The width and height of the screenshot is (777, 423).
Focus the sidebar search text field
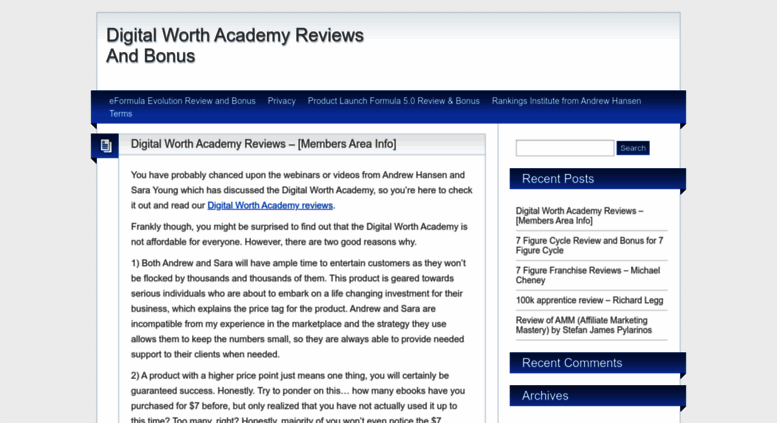(564, 148)
